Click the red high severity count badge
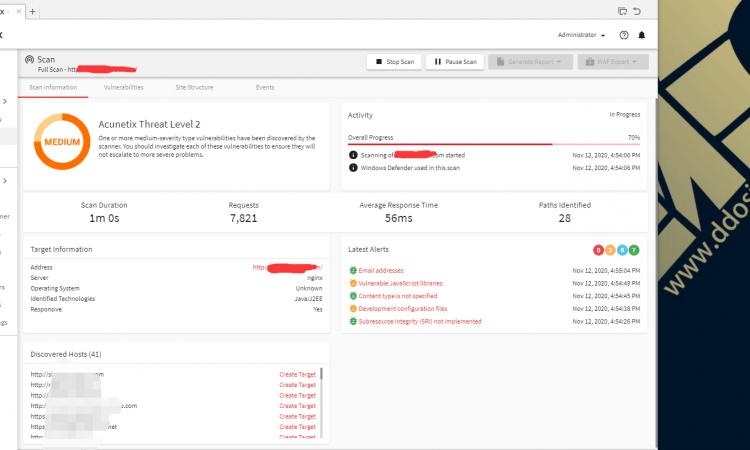Image resolution: width=750 pixels, height=450 pixels. pyautogui.click(x=598, y=250)
